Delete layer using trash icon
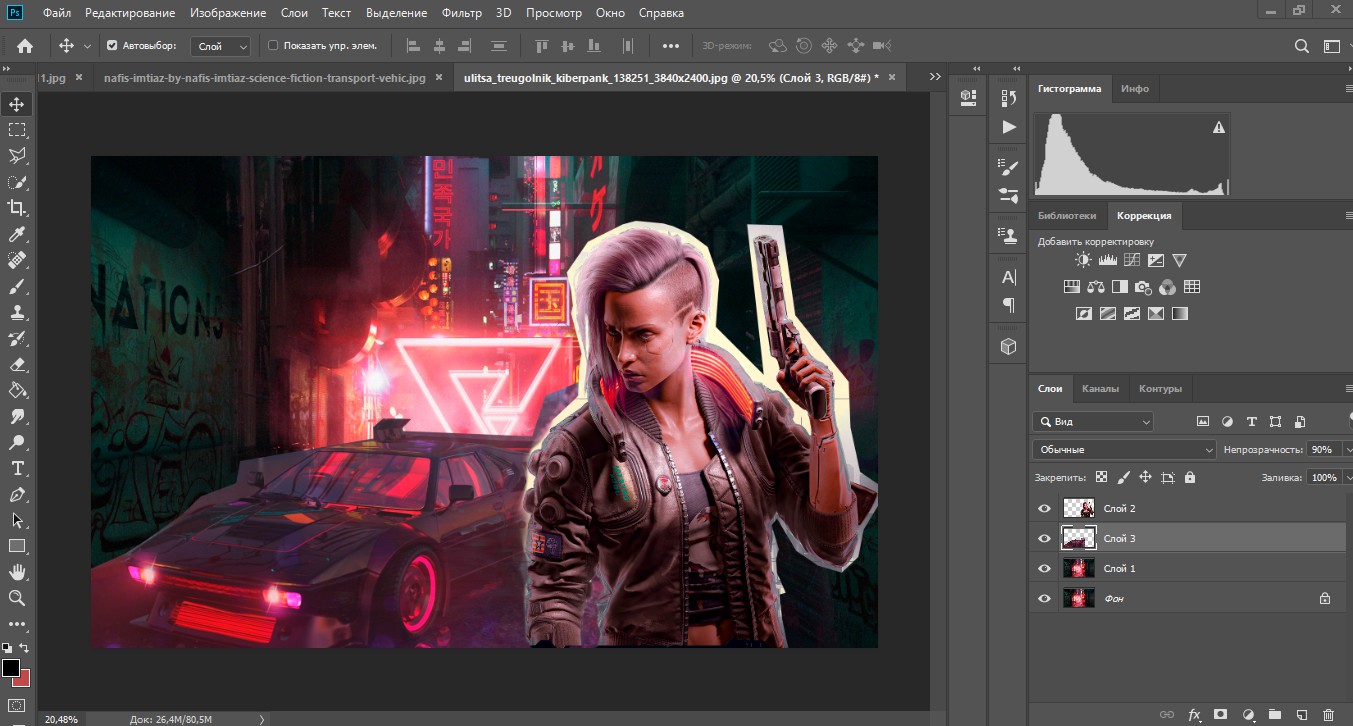 point(1328,715)
